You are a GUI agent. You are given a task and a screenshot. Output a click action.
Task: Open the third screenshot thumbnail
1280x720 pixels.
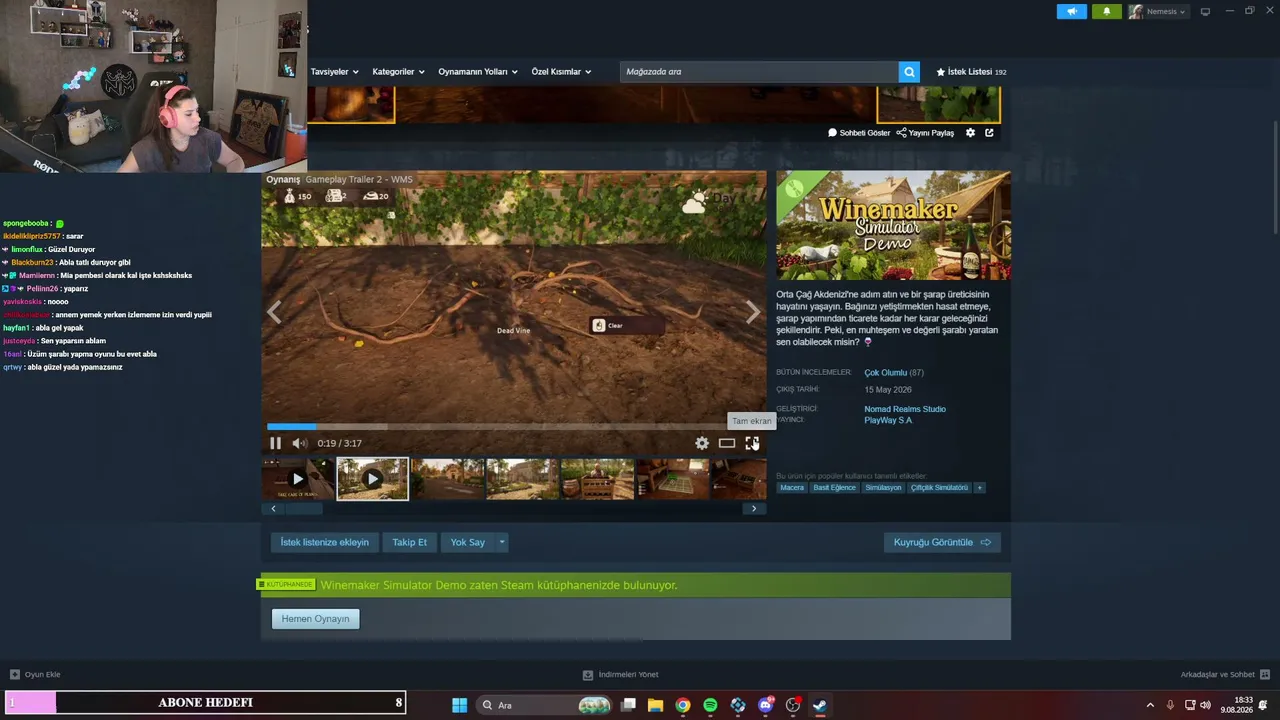point(447,479)
